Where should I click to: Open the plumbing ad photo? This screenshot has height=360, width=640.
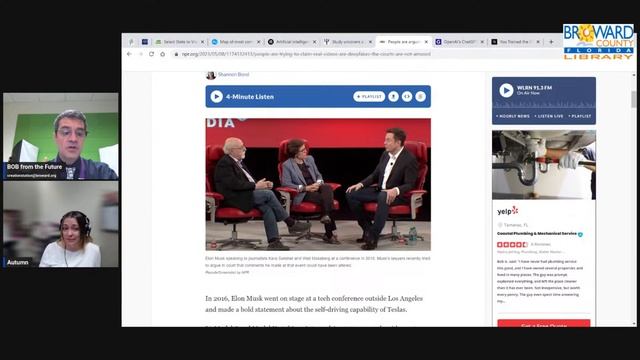pyautogui.click(x=544, y=165)
